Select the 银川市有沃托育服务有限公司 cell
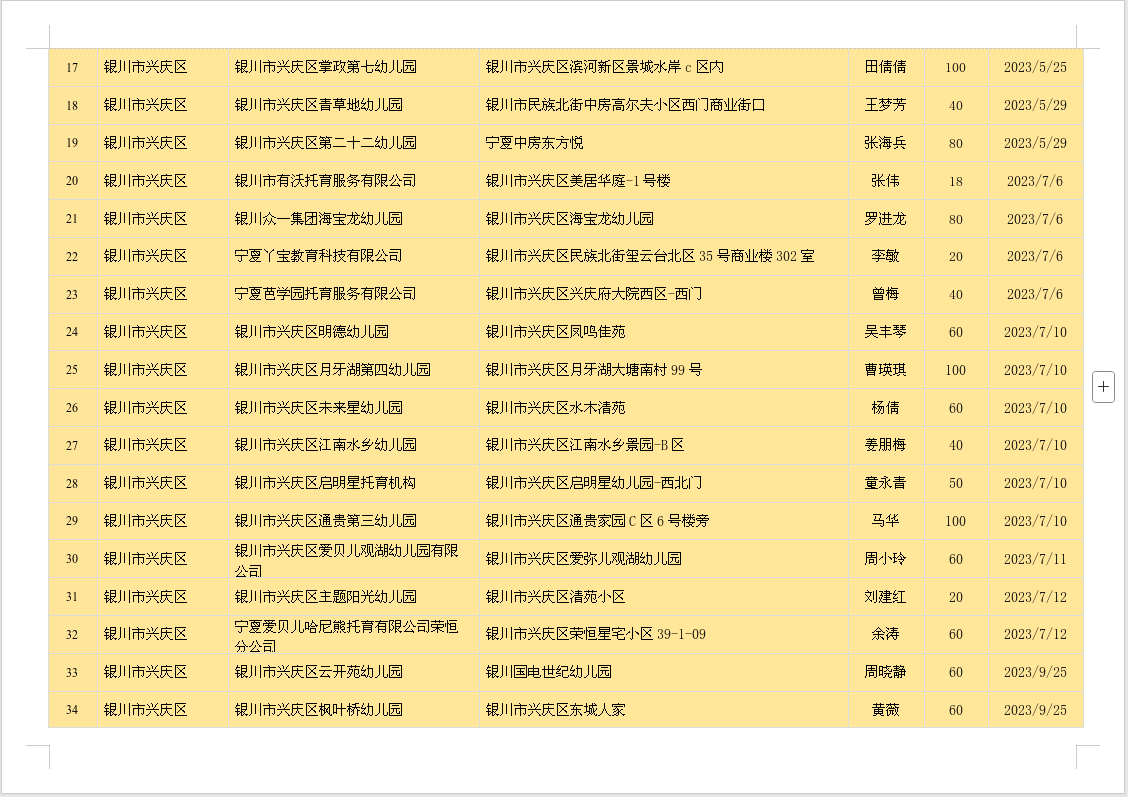 (325, 181)
